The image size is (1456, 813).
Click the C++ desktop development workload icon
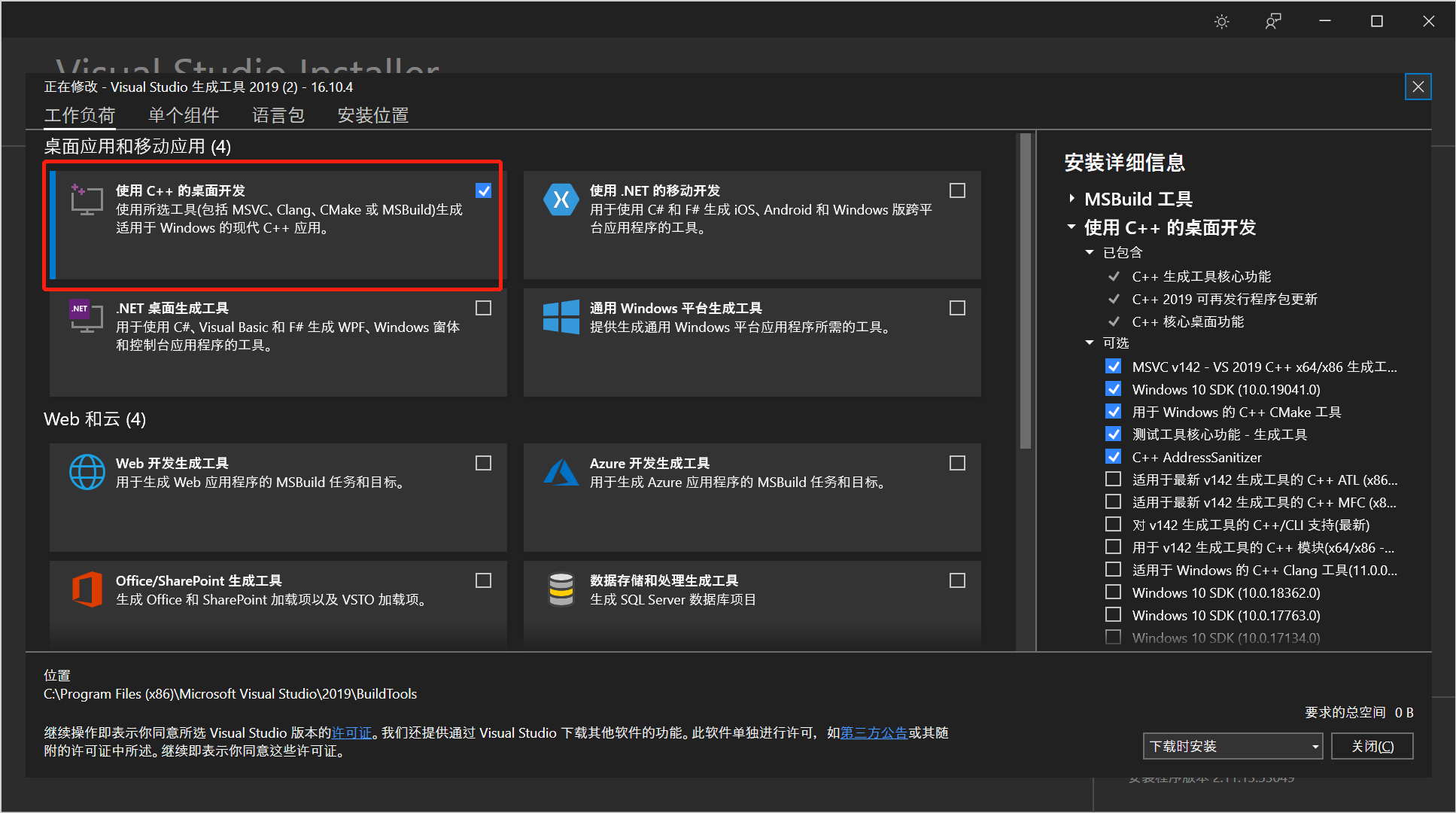[x=87, y=200]
